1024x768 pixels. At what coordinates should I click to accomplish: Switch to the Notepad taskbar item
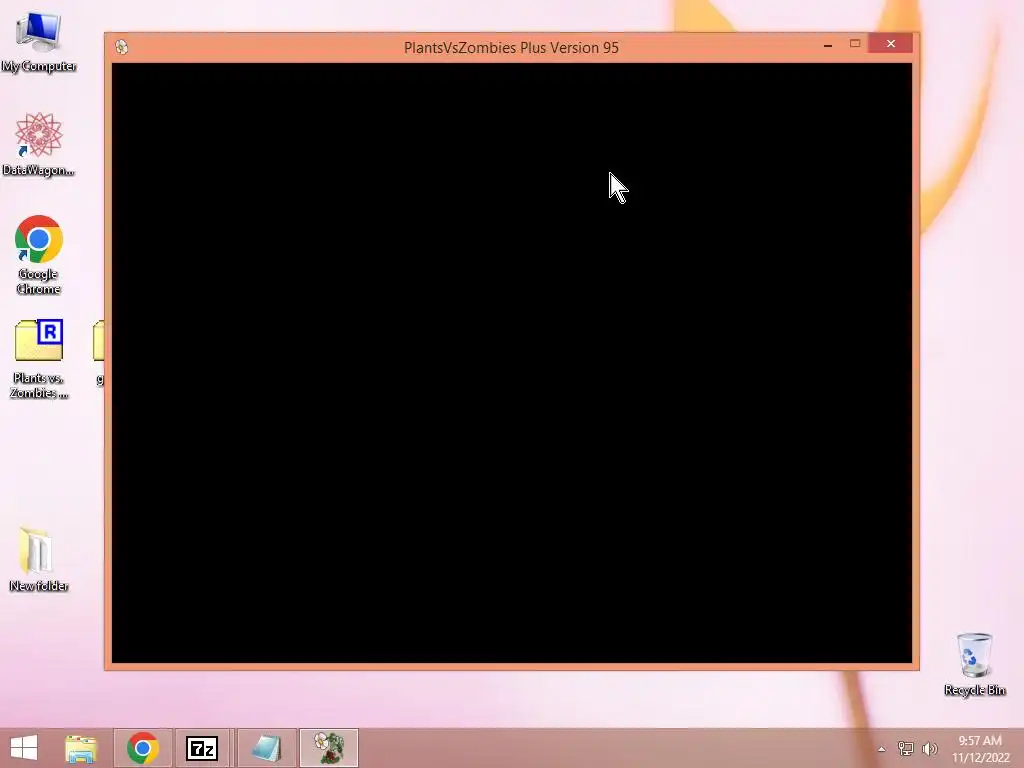point(266,748)
